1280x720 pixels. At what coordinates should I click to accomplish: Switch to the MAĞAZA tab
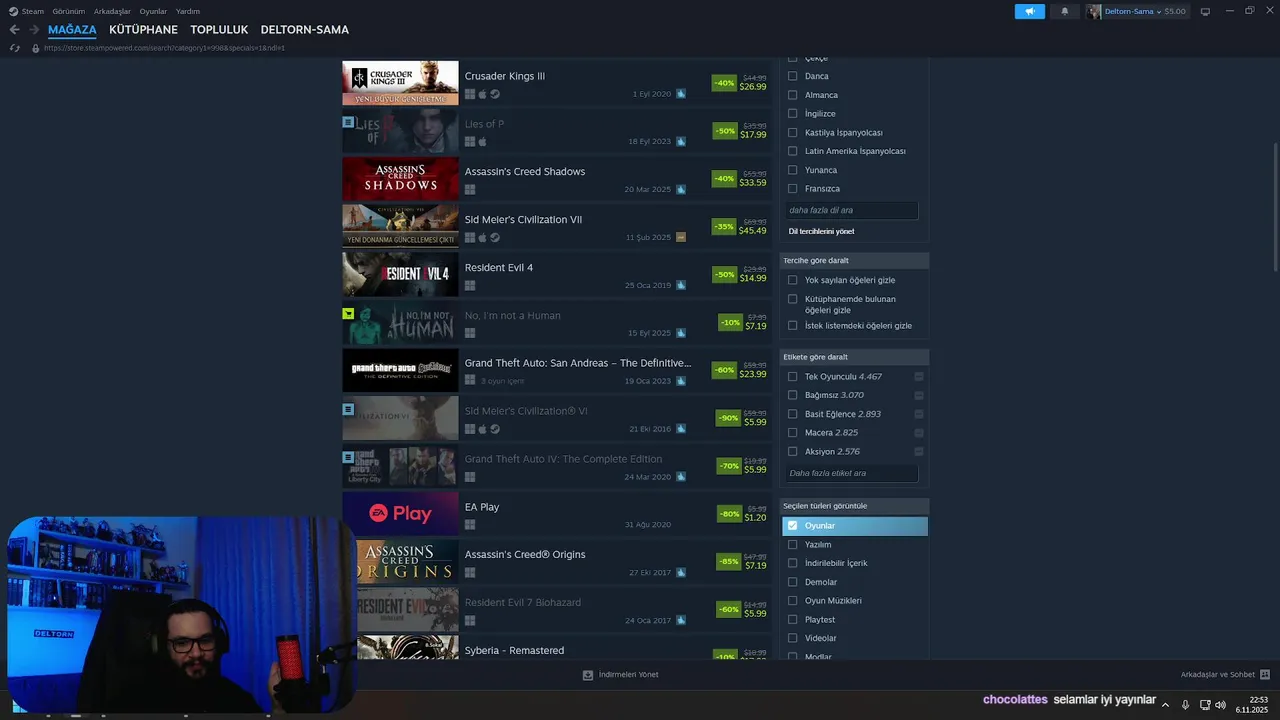(72, 30)
